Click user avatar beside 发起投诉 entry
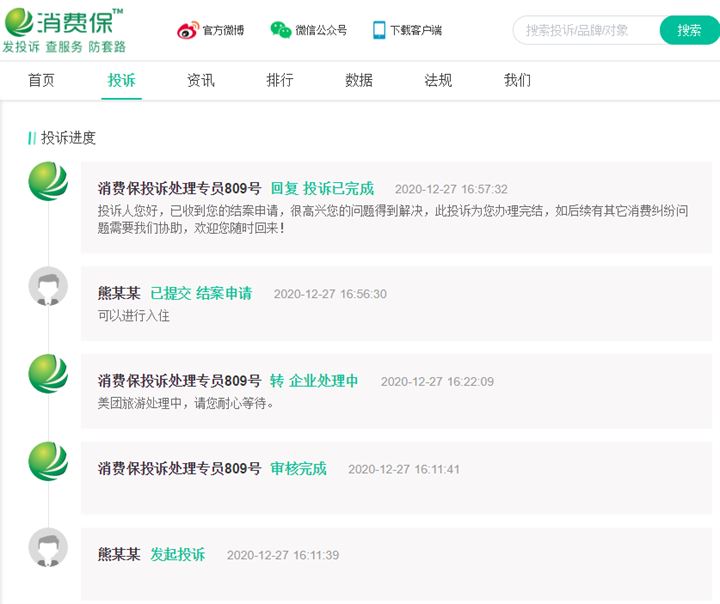The image size is (720, 604). [48, 548]
